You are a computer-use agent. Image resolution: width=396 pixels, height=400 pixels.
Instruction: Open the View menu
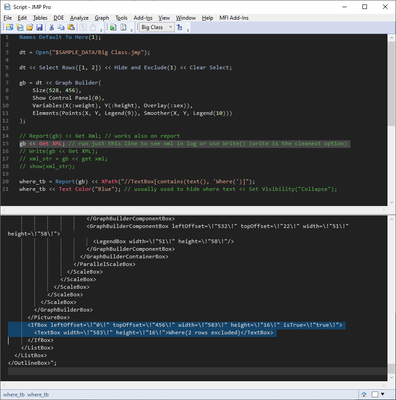pyautogui.click(x=164, y=18)
